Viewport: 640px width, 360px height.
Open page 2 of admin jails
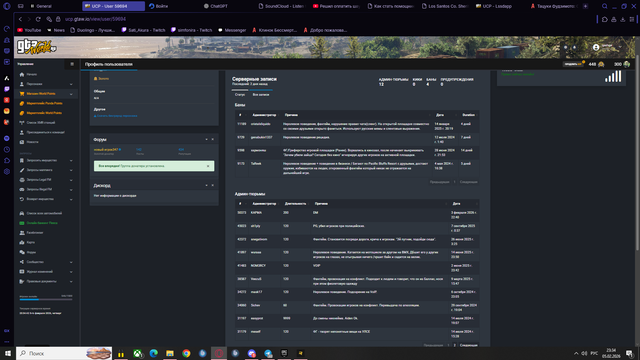coord(455,345)
